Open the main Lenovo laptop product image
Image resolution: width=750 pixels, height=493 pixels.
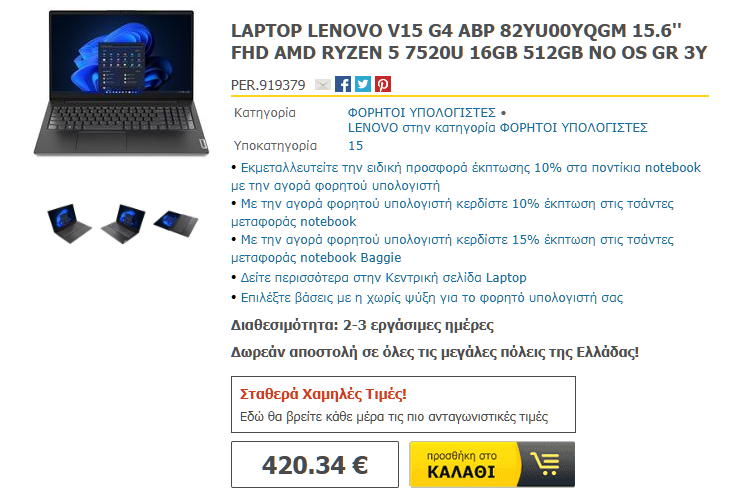121,83
